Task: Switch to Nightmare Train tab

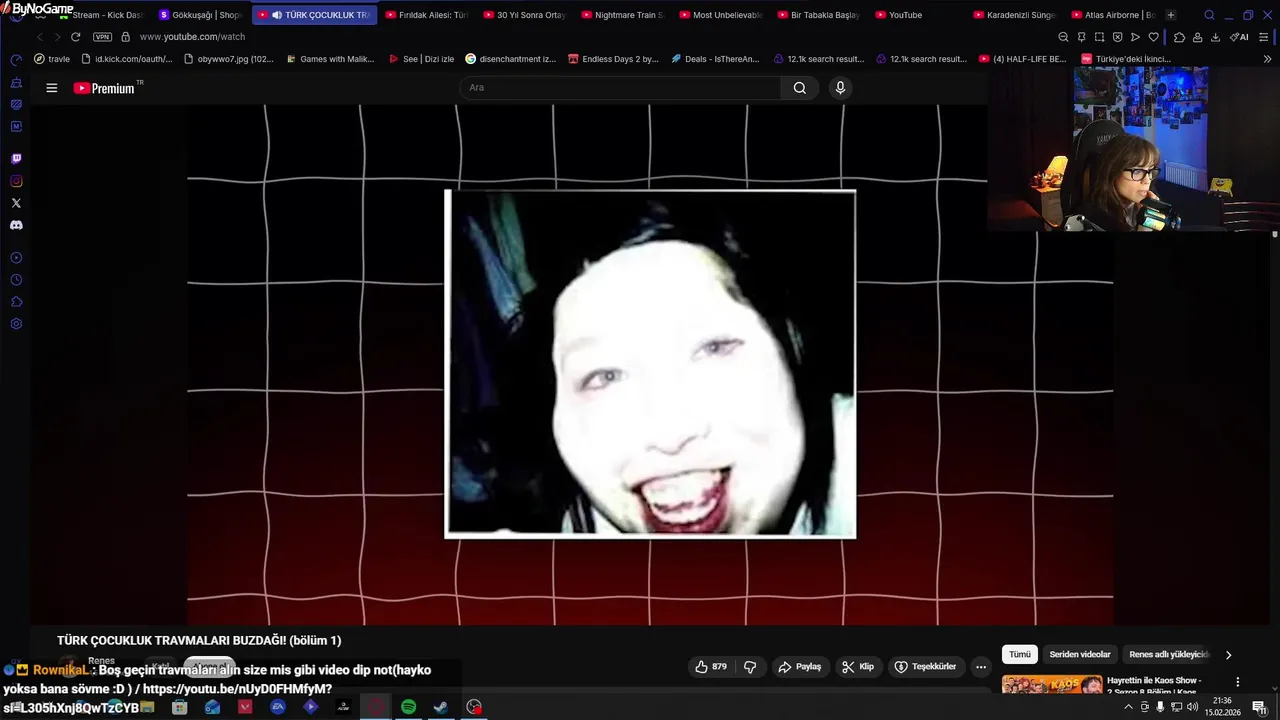Action: pos(621,15)
